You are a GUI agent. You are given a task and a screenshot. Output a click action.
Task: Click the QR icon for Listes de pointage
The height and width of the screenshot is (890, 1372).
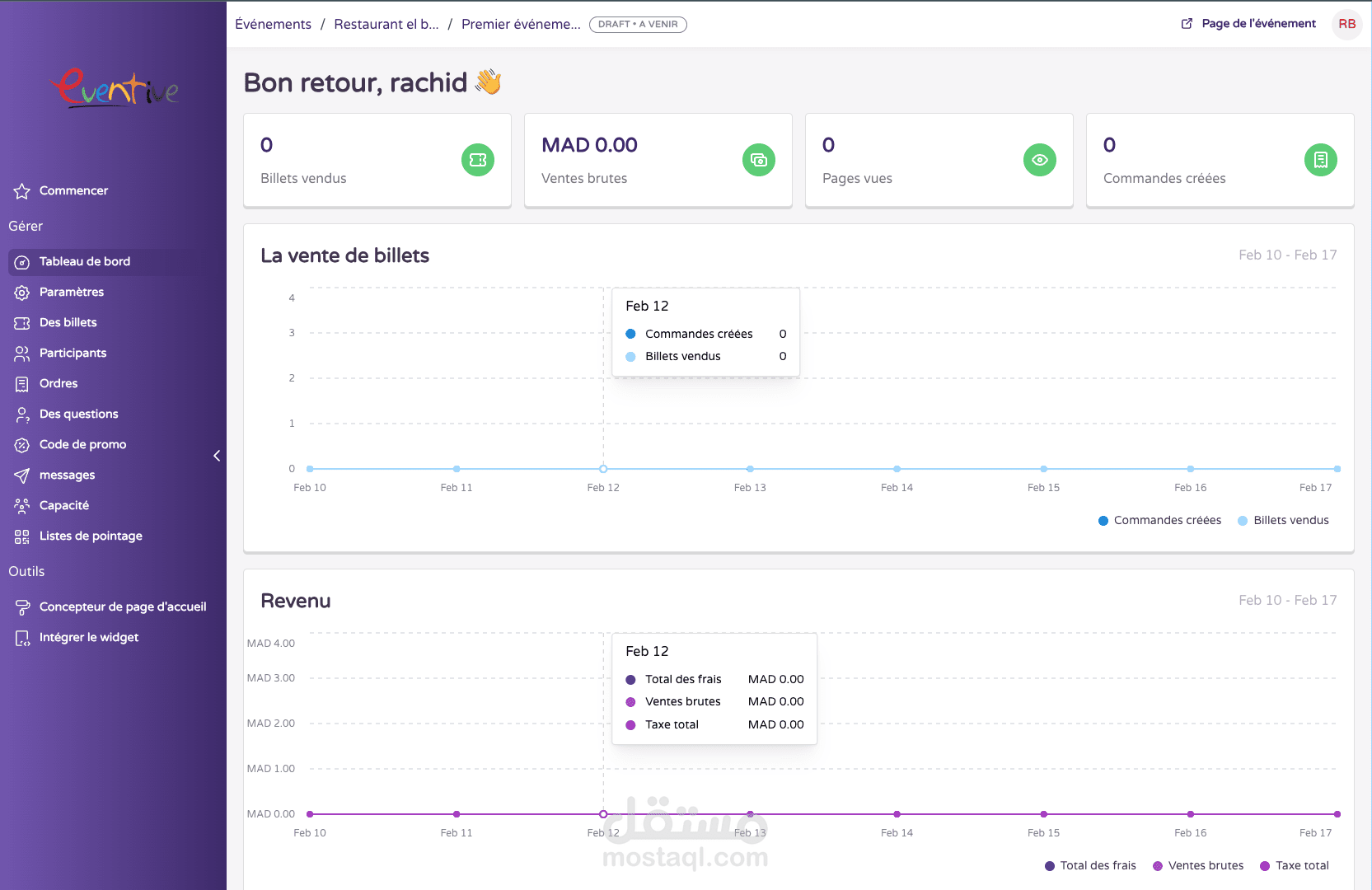pyautogui.click(x=22, y=536)
